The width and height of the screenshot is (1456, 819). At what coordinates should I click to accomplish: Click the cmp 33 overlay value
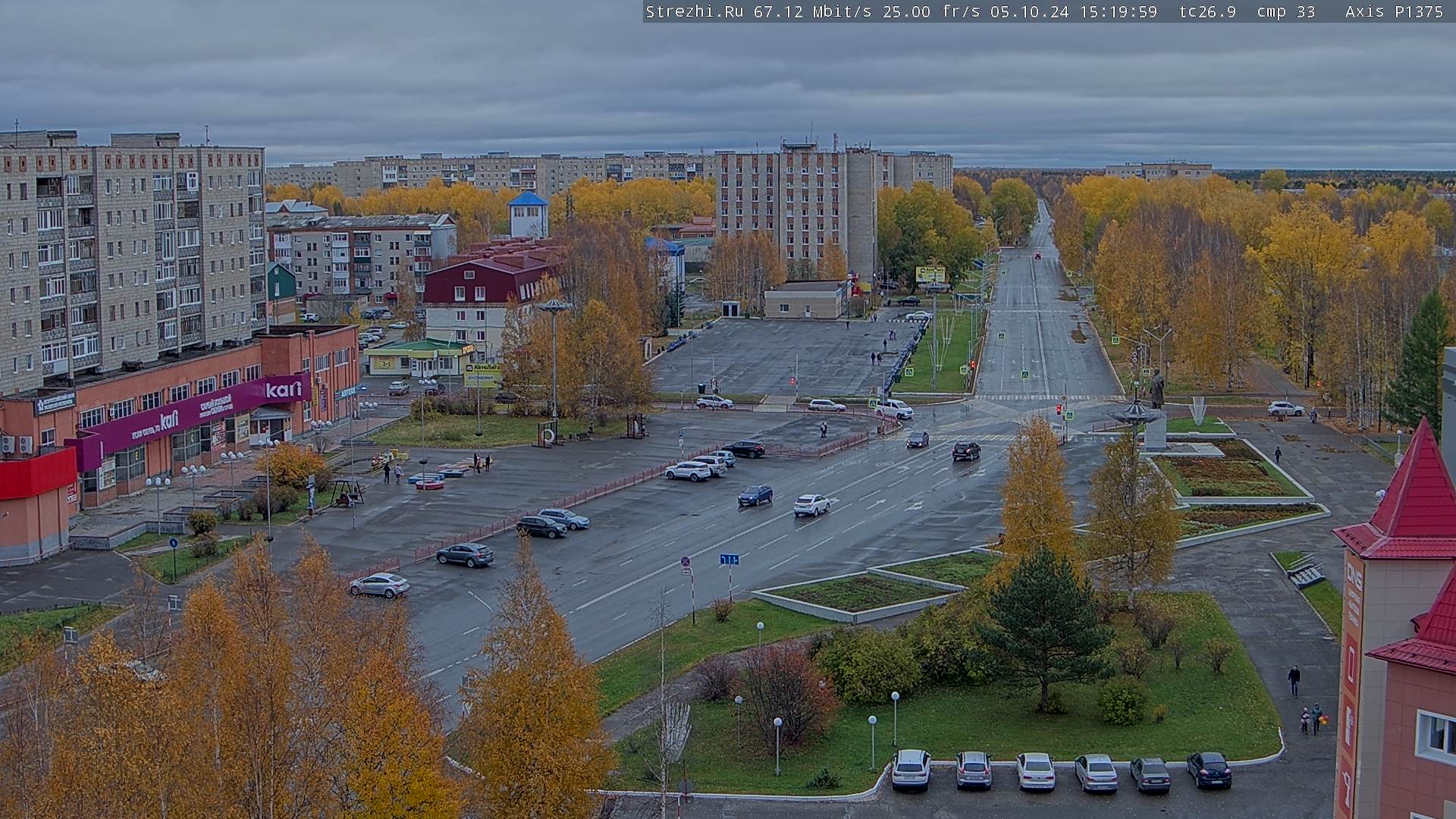[1286, 11]
